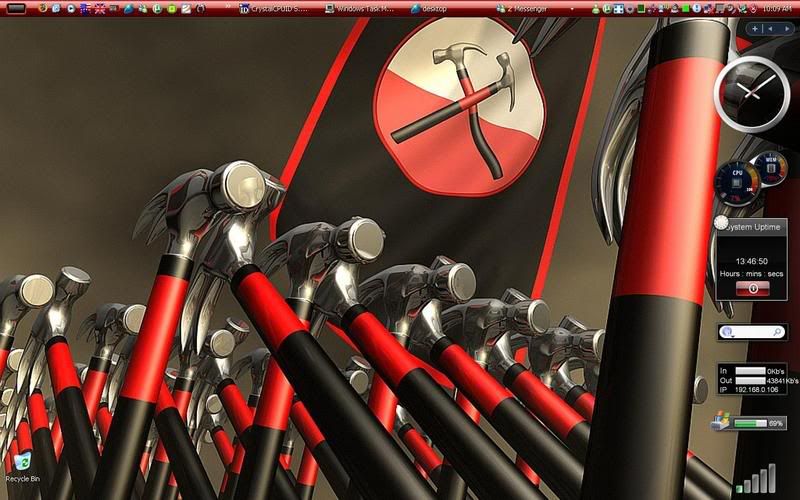Image resolution: width=800 pixels, height=500 pixels.
Task: Click the sidebar add gadget plus button
Action: pos(755,29)
